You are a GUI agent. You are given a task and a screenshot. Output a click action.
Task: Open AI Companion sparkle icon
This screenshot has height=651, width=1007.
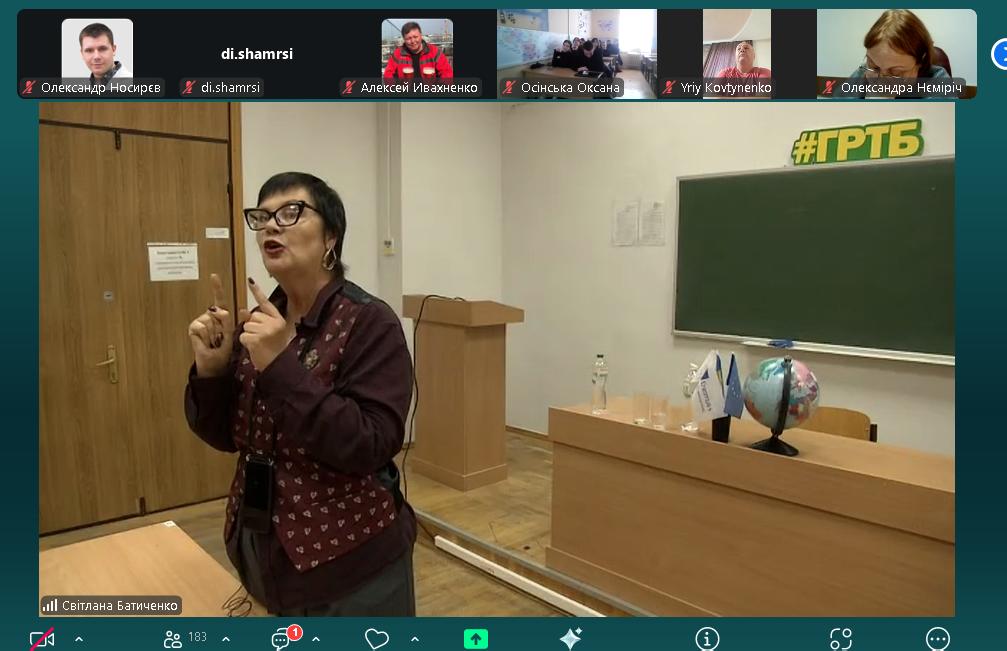pos(570,638)
